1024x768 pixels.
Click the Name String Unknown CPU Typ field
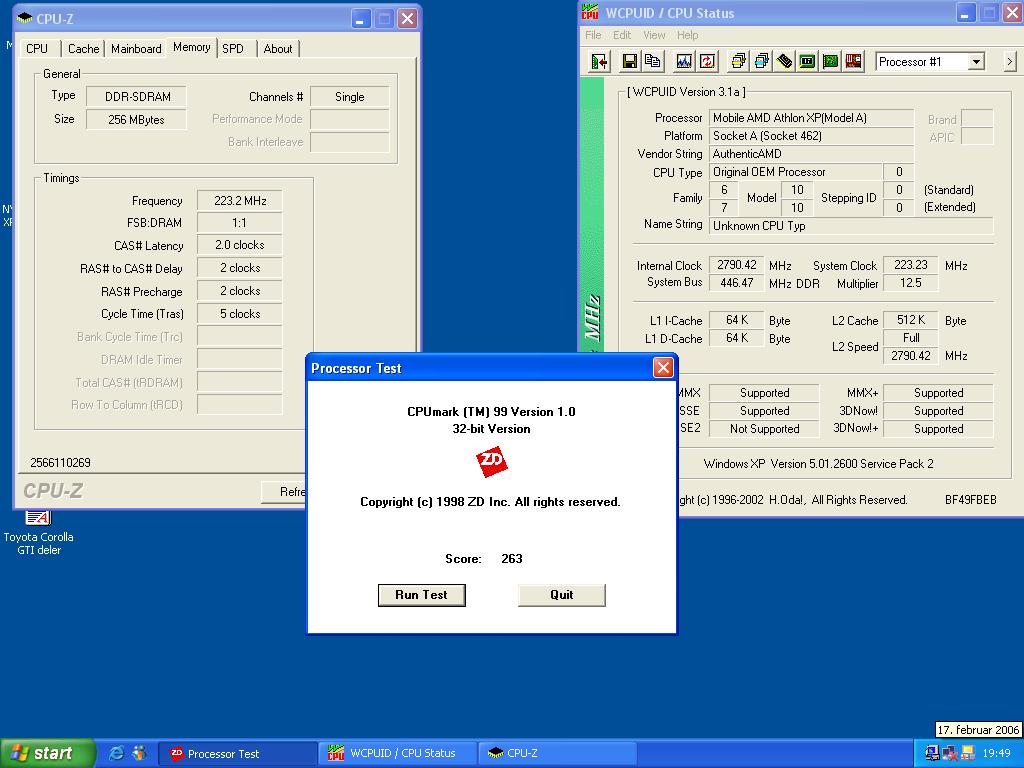(851, 226)
